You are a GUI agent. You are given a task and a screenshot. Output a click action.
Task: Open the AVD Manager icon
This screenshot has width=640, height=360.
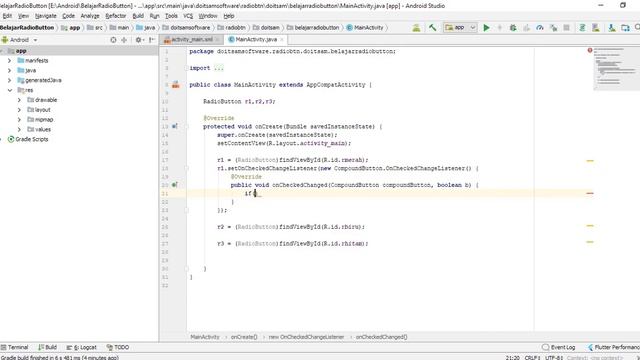[596, 28]
